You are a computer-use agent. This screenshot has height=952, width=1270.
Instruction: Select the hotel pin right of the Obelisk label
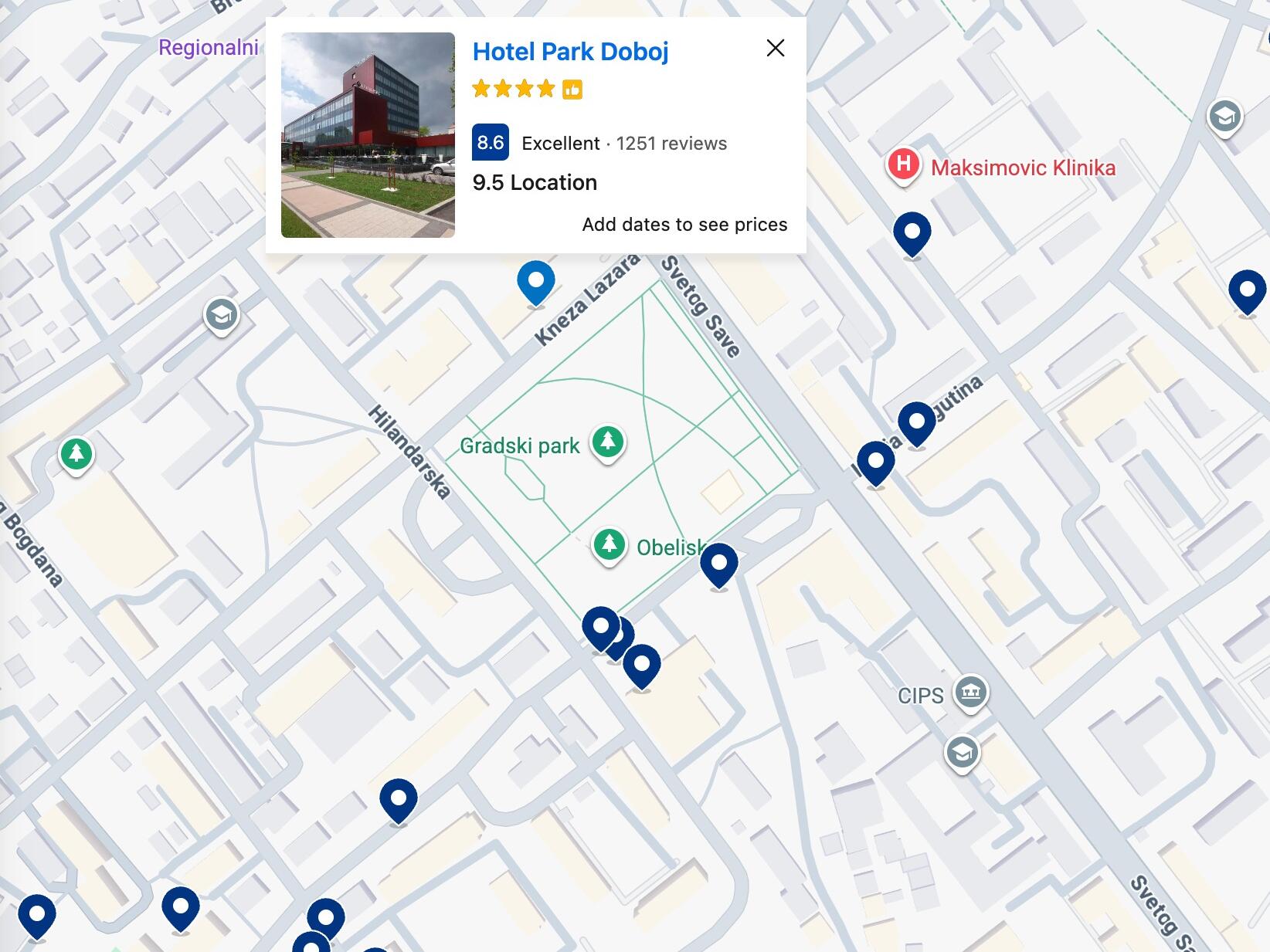pos(719,564)
